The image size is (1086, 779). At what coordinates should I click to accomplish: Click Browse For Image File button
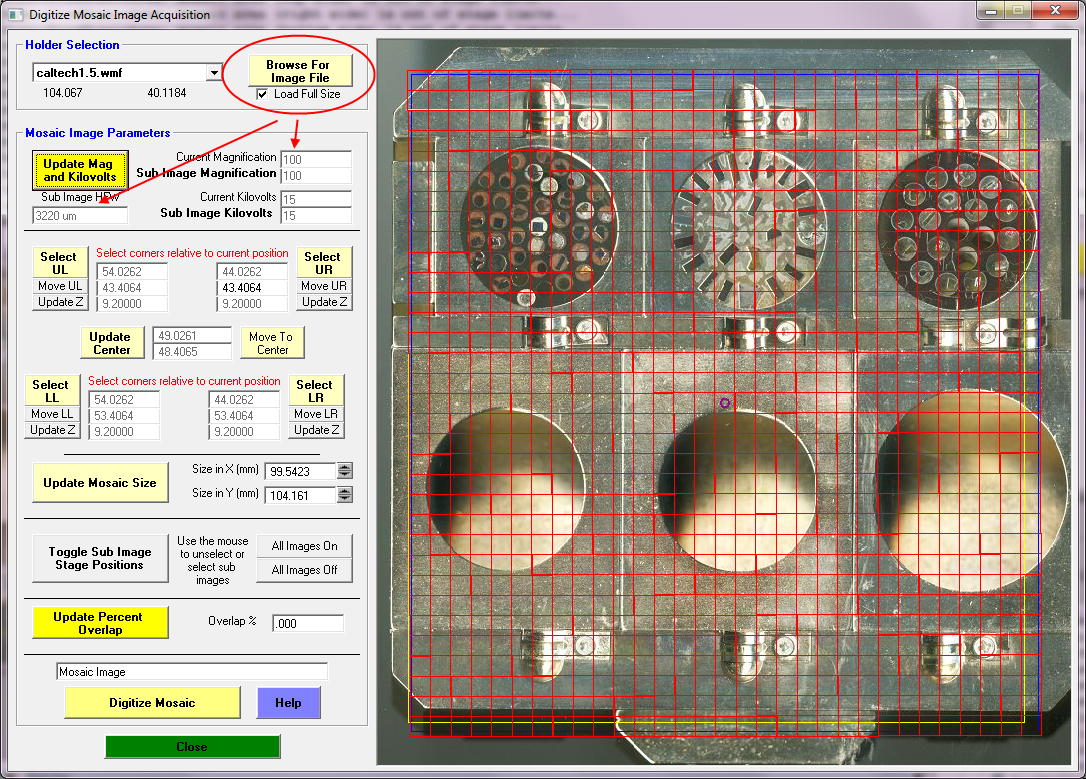click(x=300, y=70)
